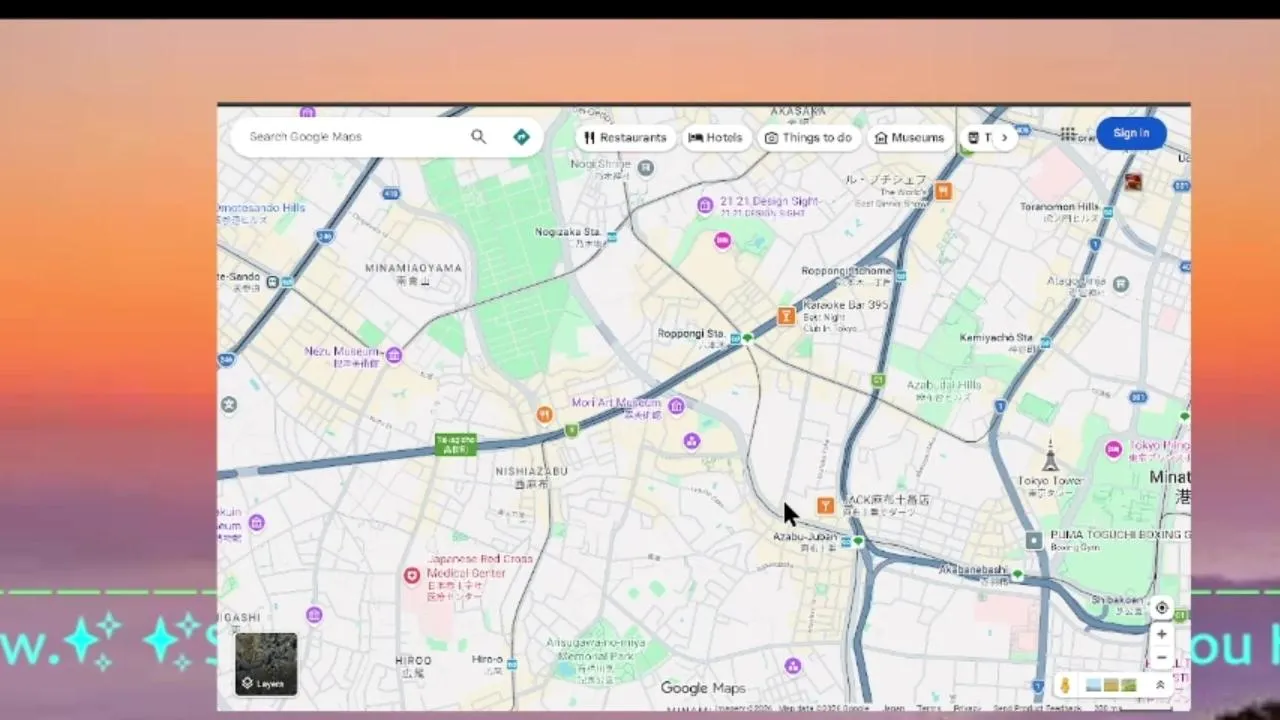Zoom out with the minus button
This screenshot has height=720, width=1280.
pos(1161,658)
